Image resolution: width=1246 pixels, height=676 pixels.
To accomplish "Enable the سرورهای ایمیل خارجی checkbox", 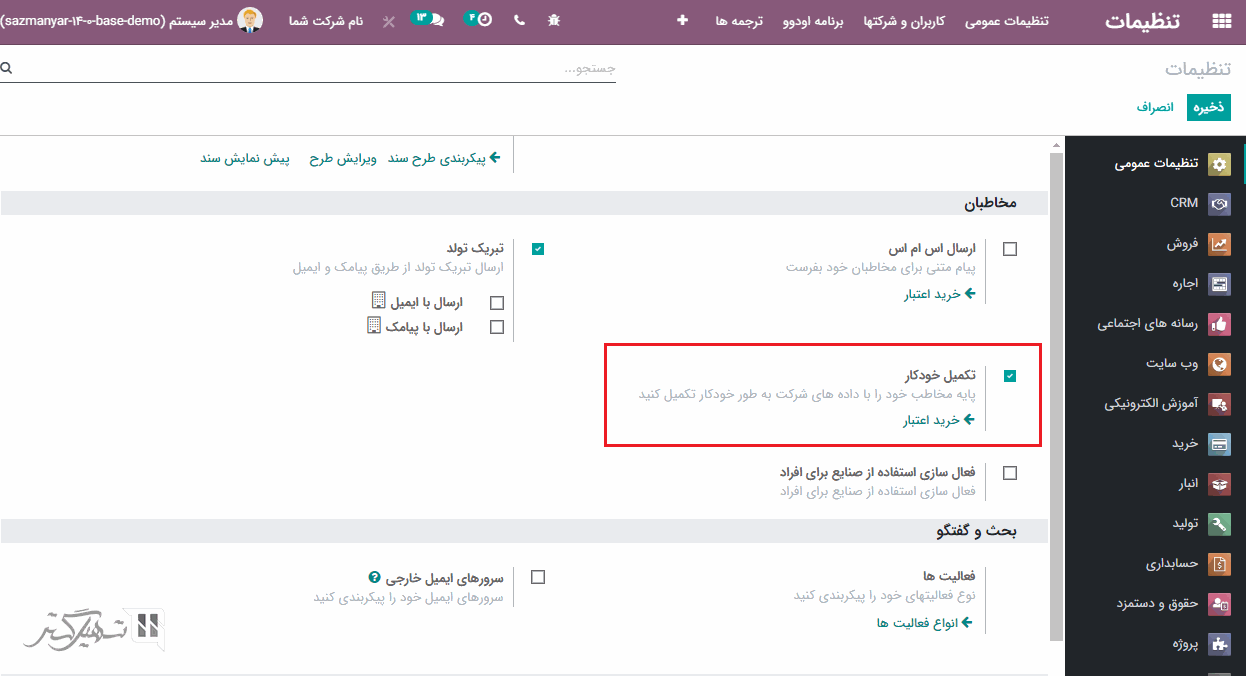I will (x=537, y=576).
